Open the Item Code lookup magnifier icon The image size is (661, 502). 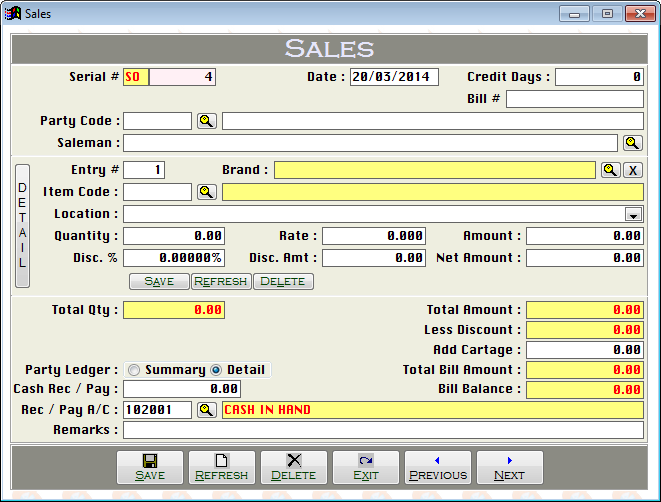(x=207, y=192)
